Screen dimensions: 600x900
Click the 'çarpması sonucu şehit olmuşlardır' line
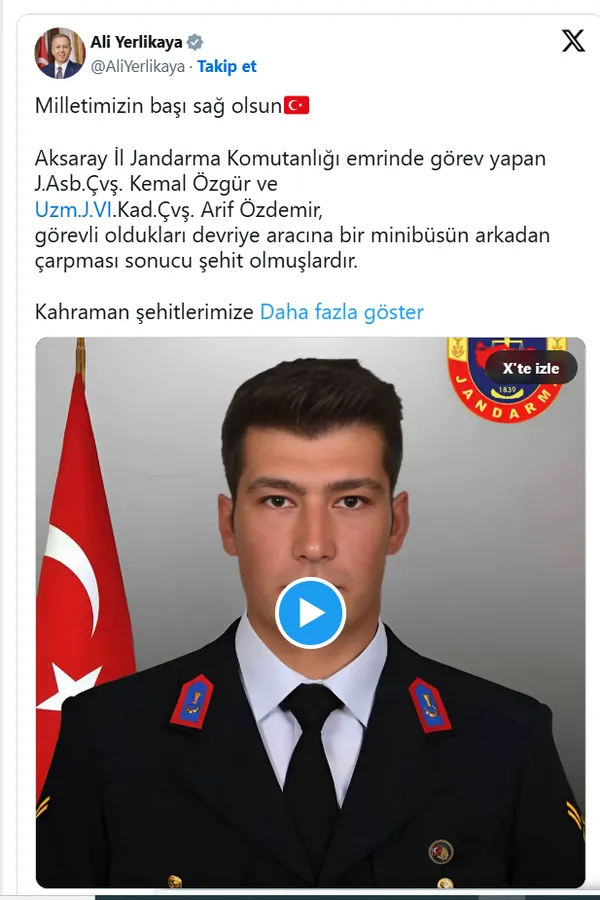[196, 261]
